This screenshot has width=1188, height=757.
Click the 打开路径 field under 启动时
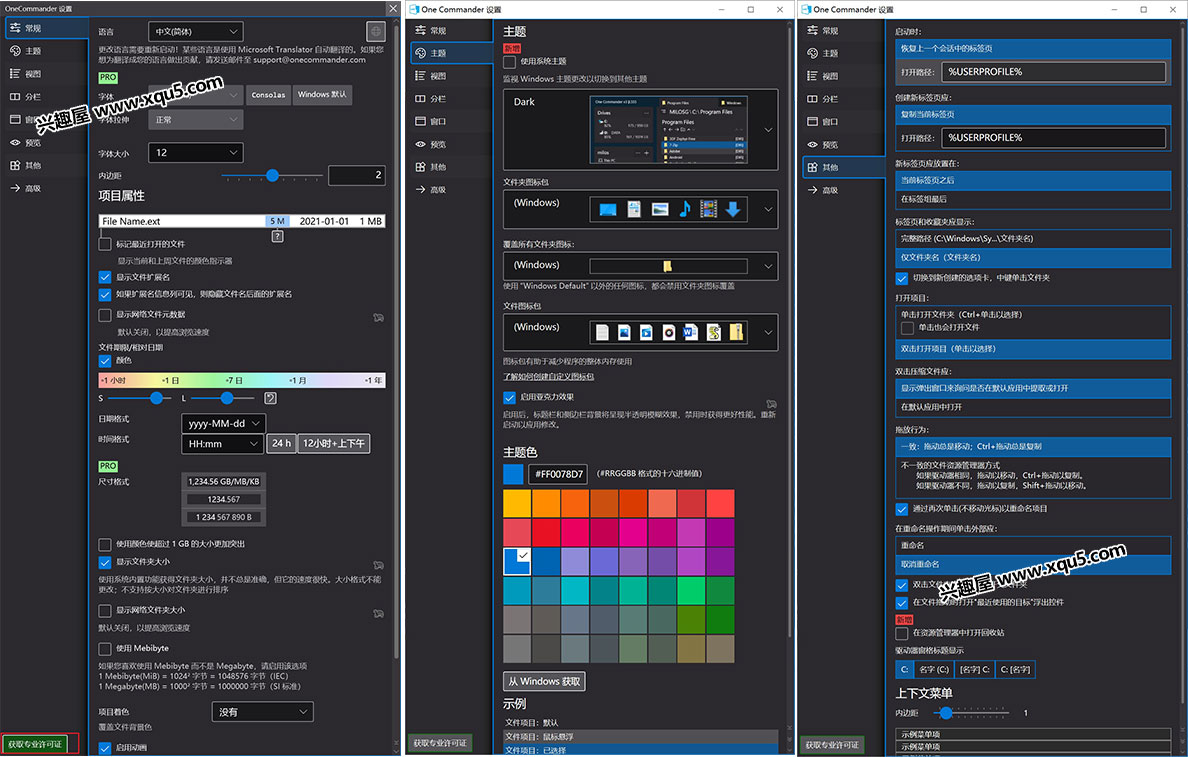1053,72
